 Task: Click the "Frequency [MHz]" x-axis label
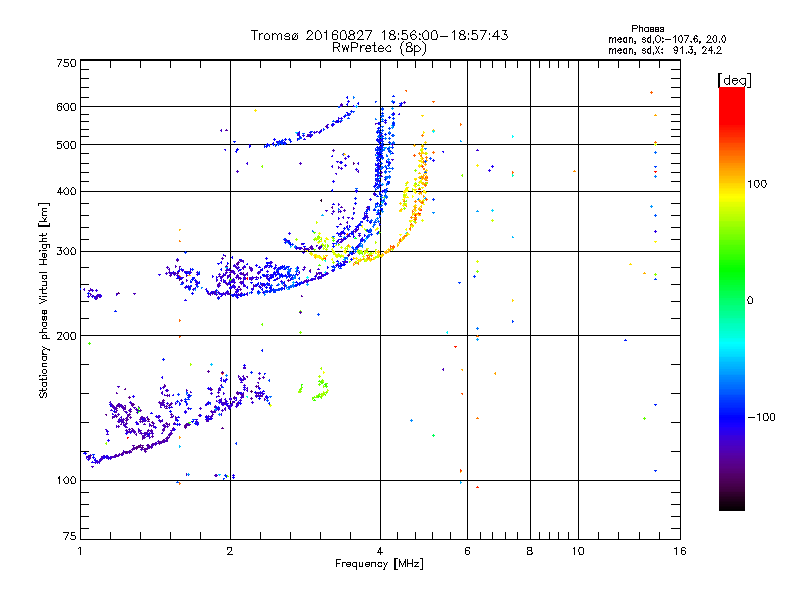379,564
